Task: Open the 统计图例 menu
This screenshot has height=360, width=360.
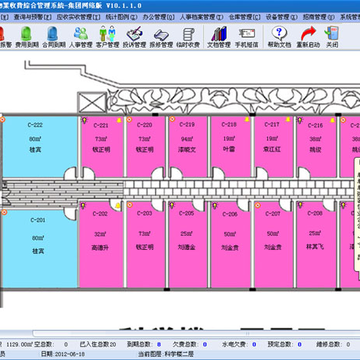Action: 121,17
